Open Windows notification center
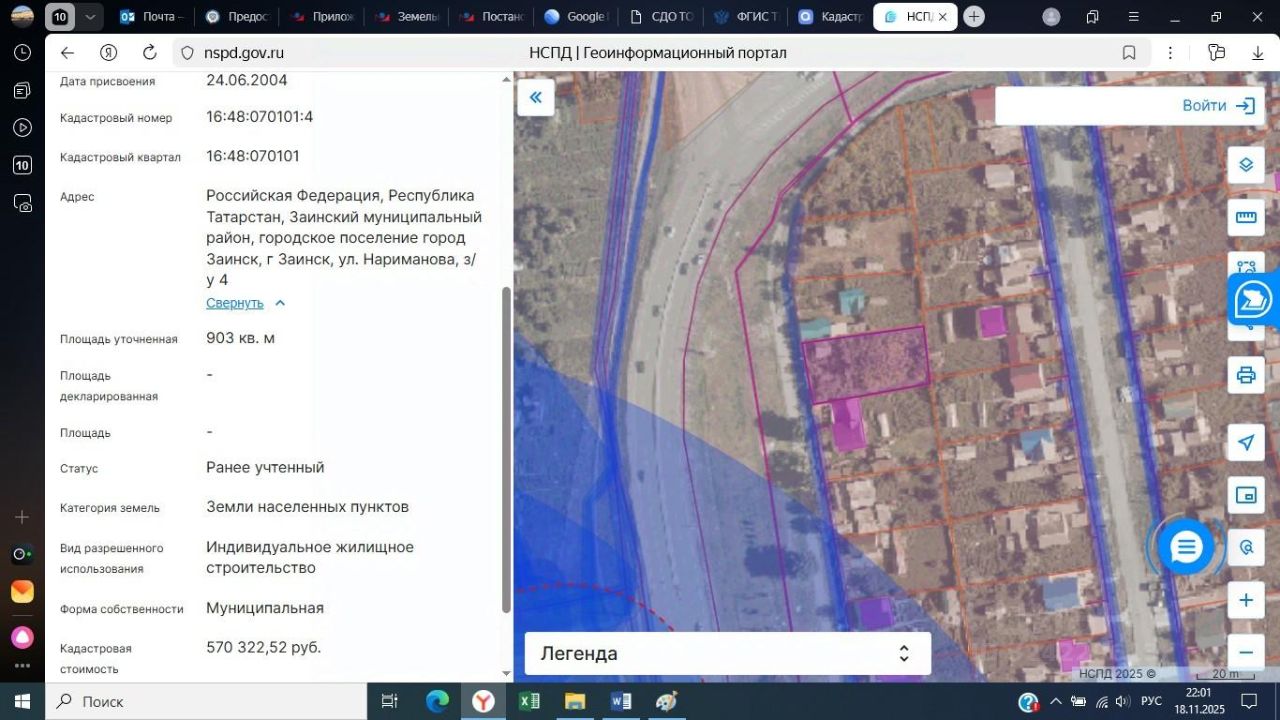 [1249, 701]
